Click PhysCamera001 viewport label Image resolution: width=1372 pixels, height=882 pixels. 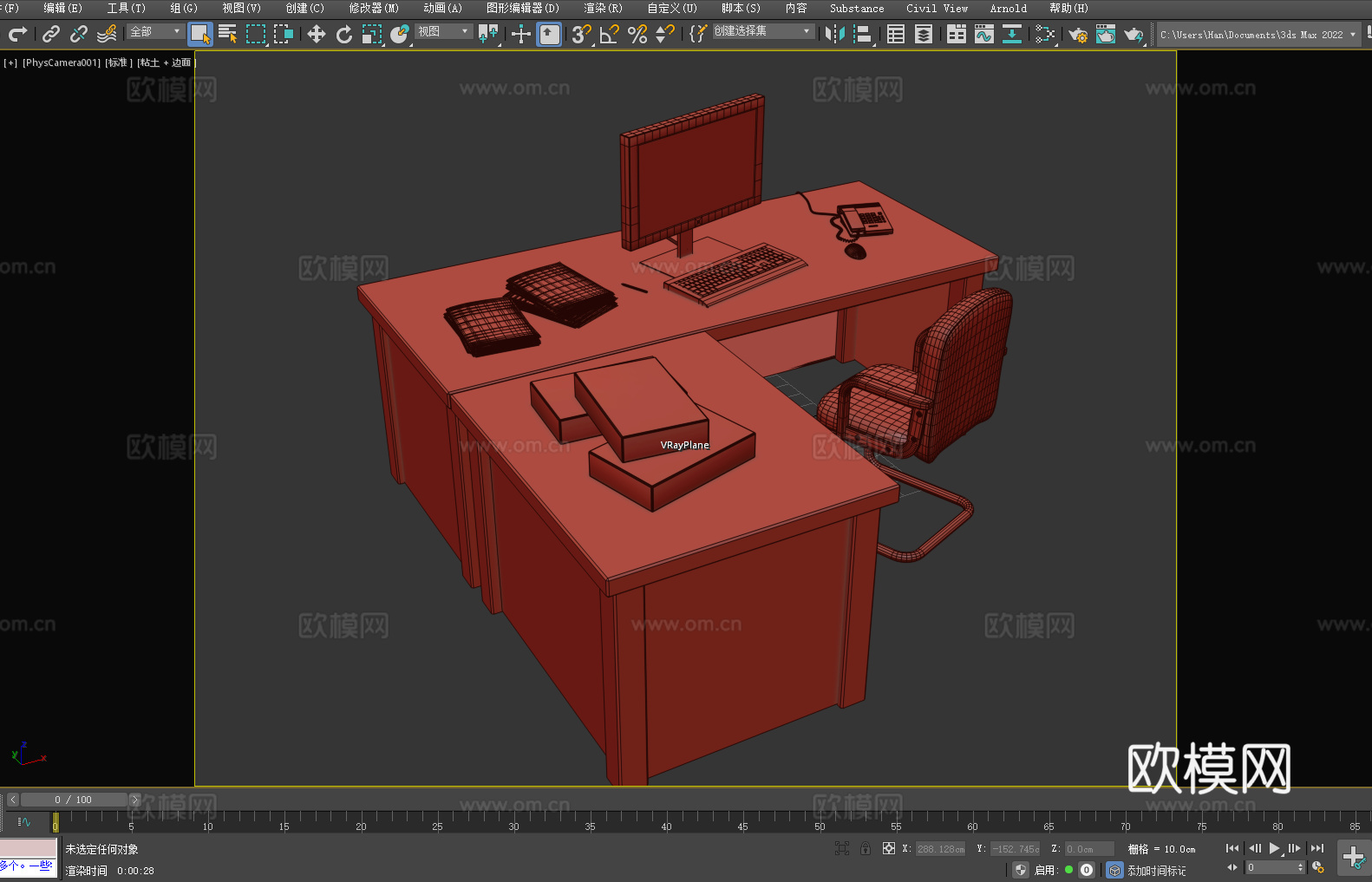[61, 62]
